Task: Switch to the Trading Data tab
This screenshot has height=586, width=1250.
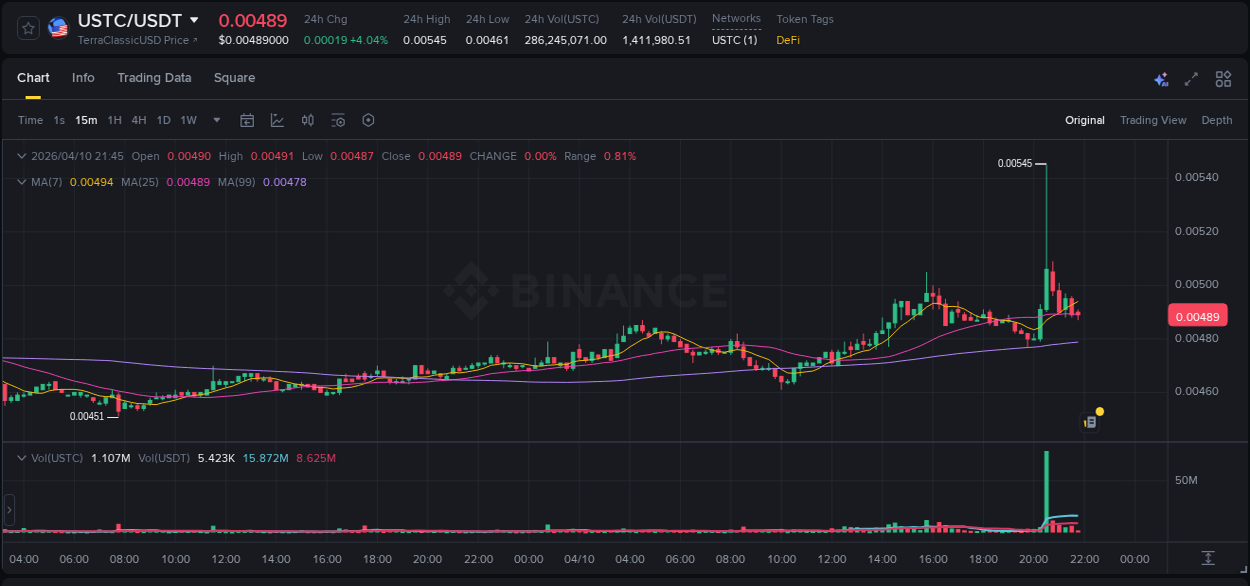Action: [154, 78]
